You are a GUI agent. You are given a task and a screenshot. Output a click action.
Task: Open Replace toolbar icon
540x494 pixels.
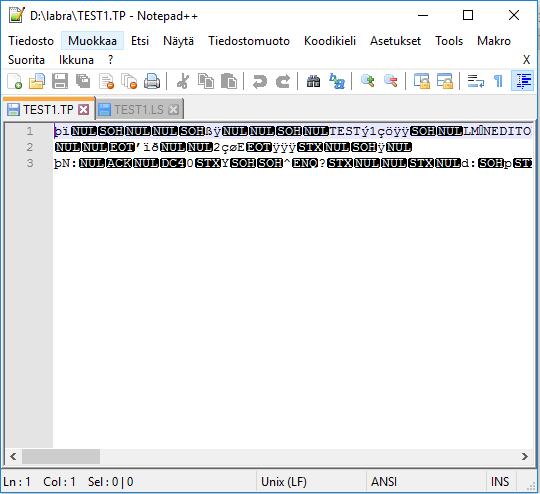click(336, 81)
